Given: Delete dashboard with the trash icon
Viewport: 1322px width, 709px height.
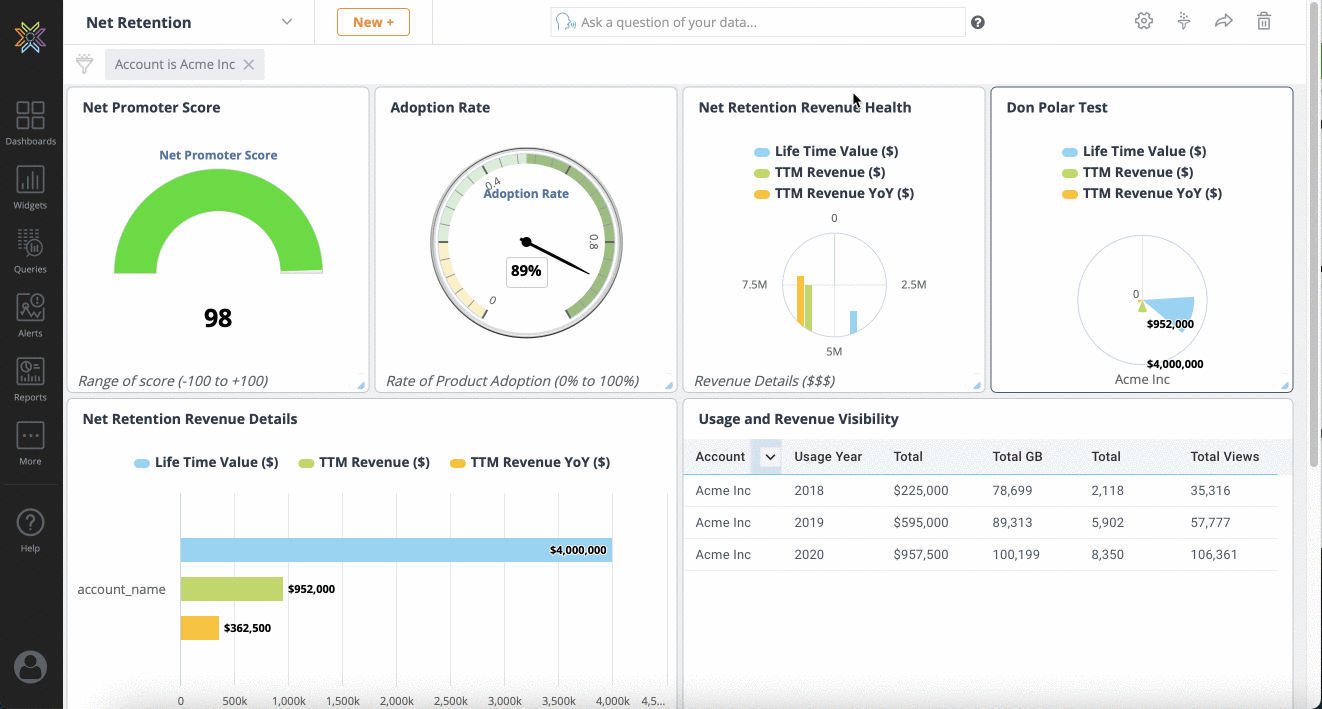Looking at the screenshot, I should click(x=1264, y=21).
